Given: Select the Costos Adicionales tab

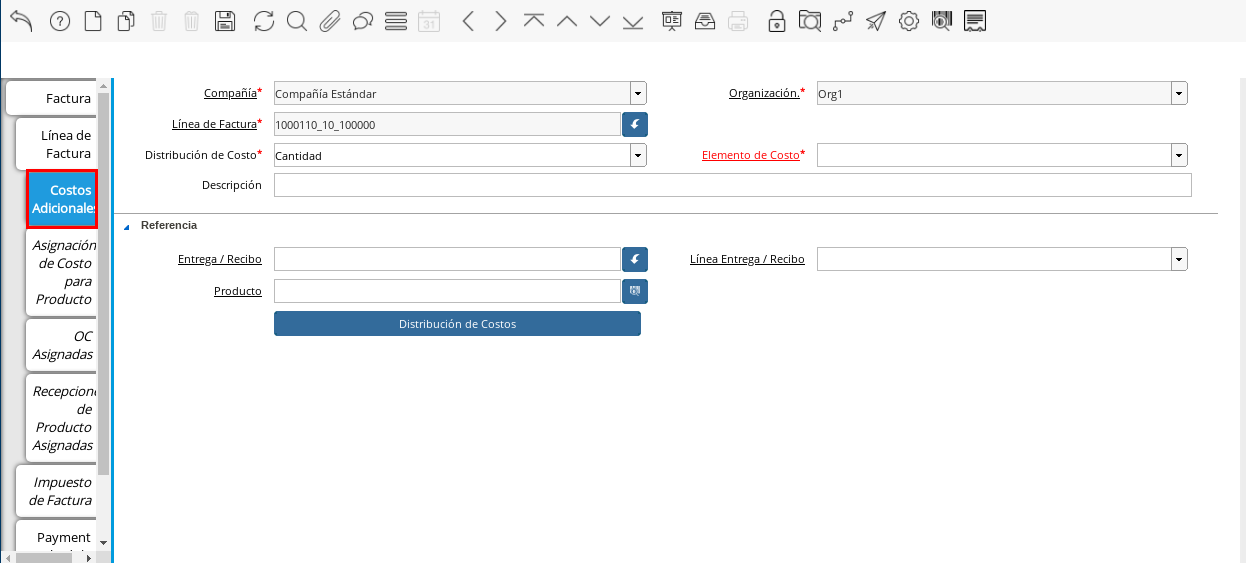Looking at the screenshot, I should [x=62, y=199].
